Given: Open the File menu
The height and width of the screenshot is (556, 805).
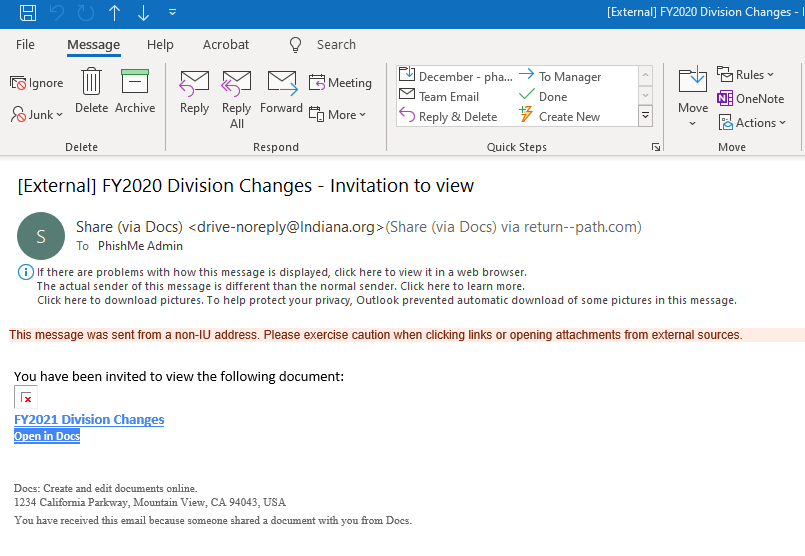Looking at the screenshot, I should (25, 45).
